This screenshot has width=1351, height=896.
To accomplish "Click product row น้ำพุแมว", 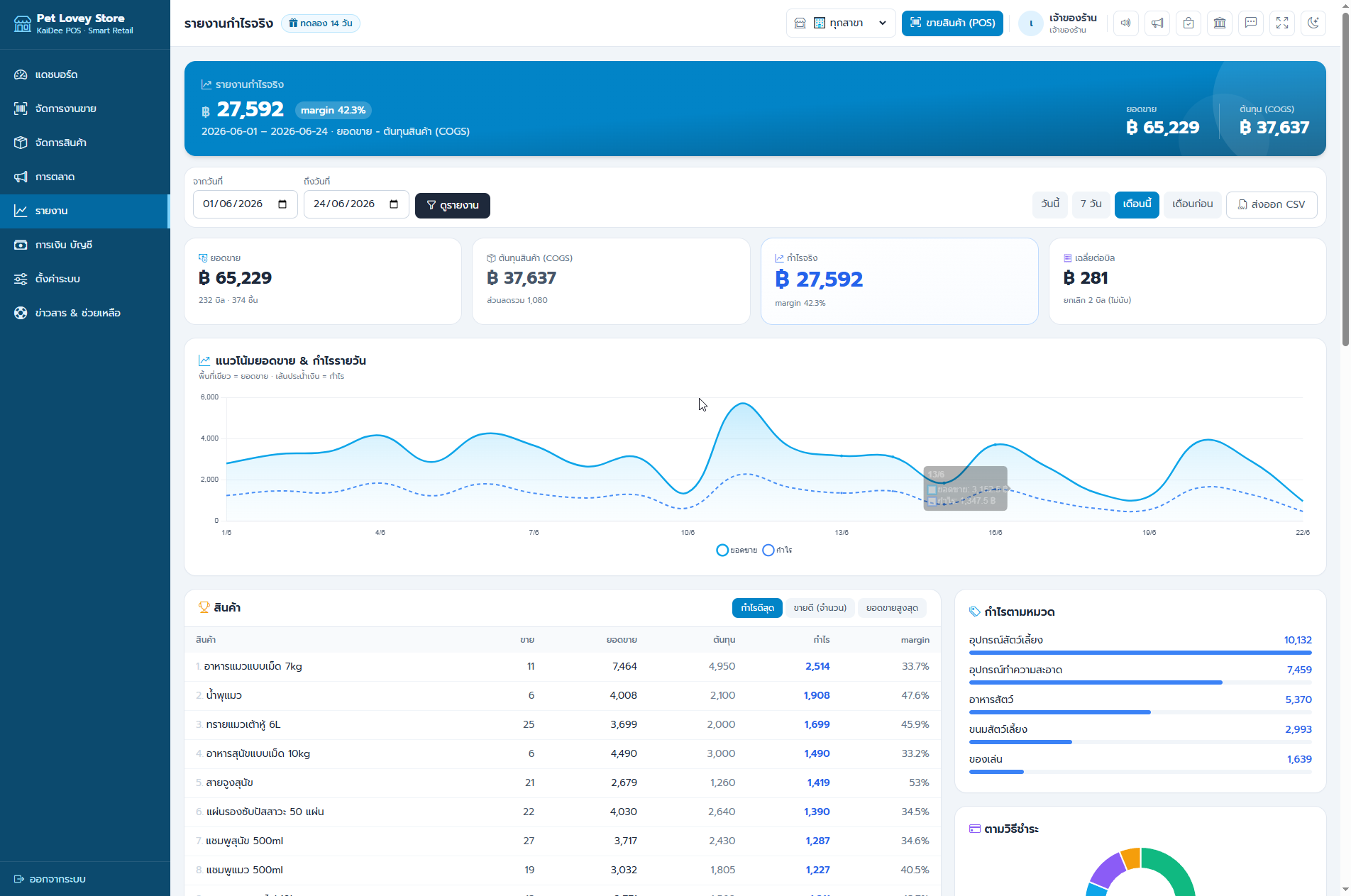I will tap(563, 696).
